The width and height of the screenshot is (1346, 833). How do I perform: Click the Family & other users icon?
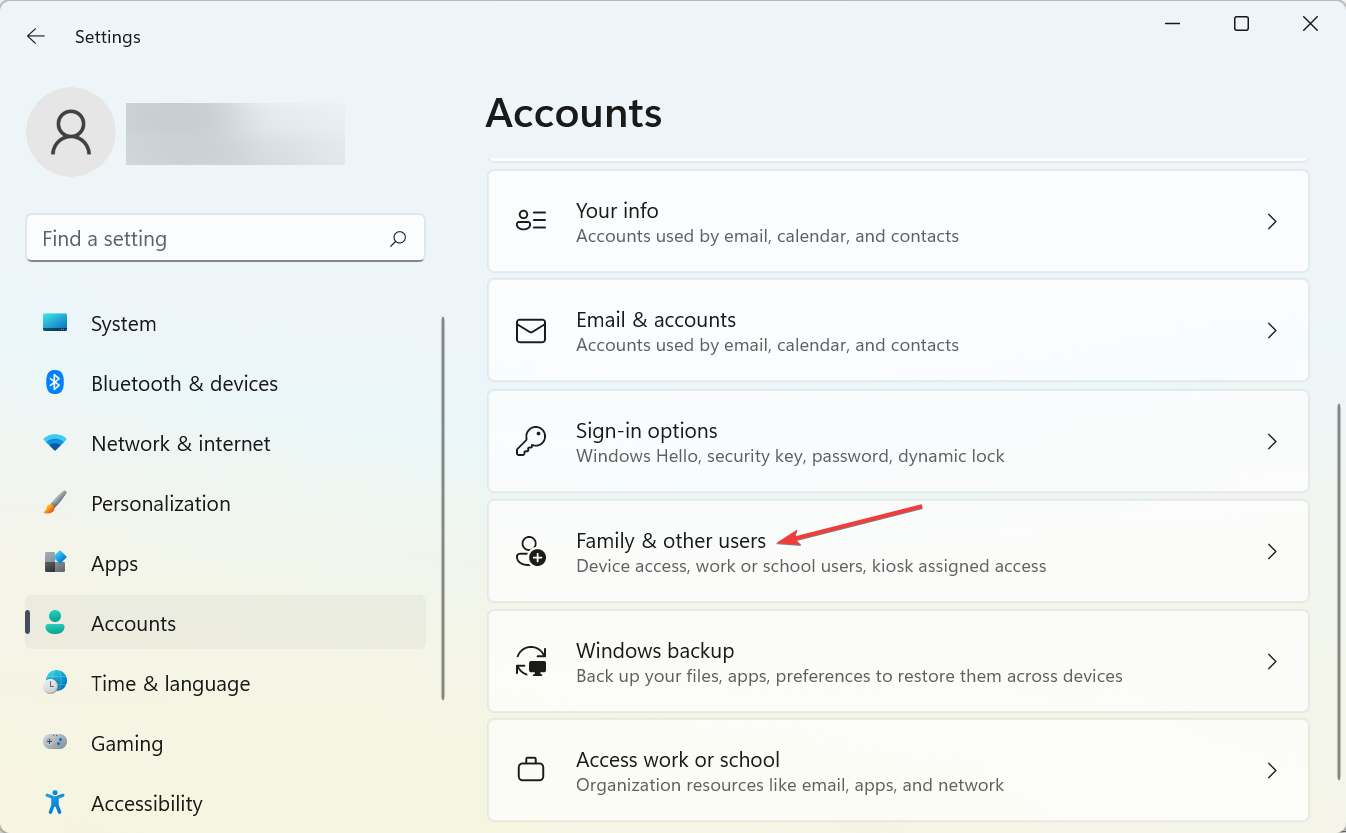pyautogui.click(x=531, y=551)
